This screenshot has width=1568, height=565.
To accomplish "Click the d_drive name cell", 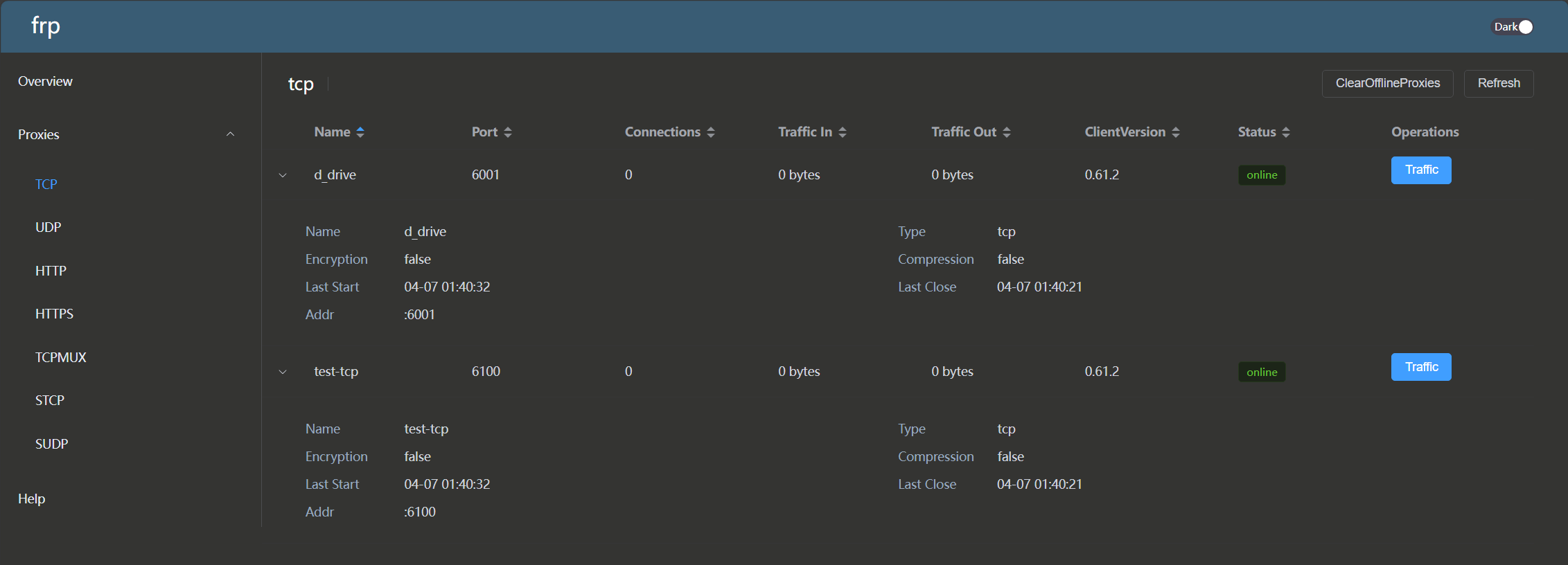I will coord(335,174).
